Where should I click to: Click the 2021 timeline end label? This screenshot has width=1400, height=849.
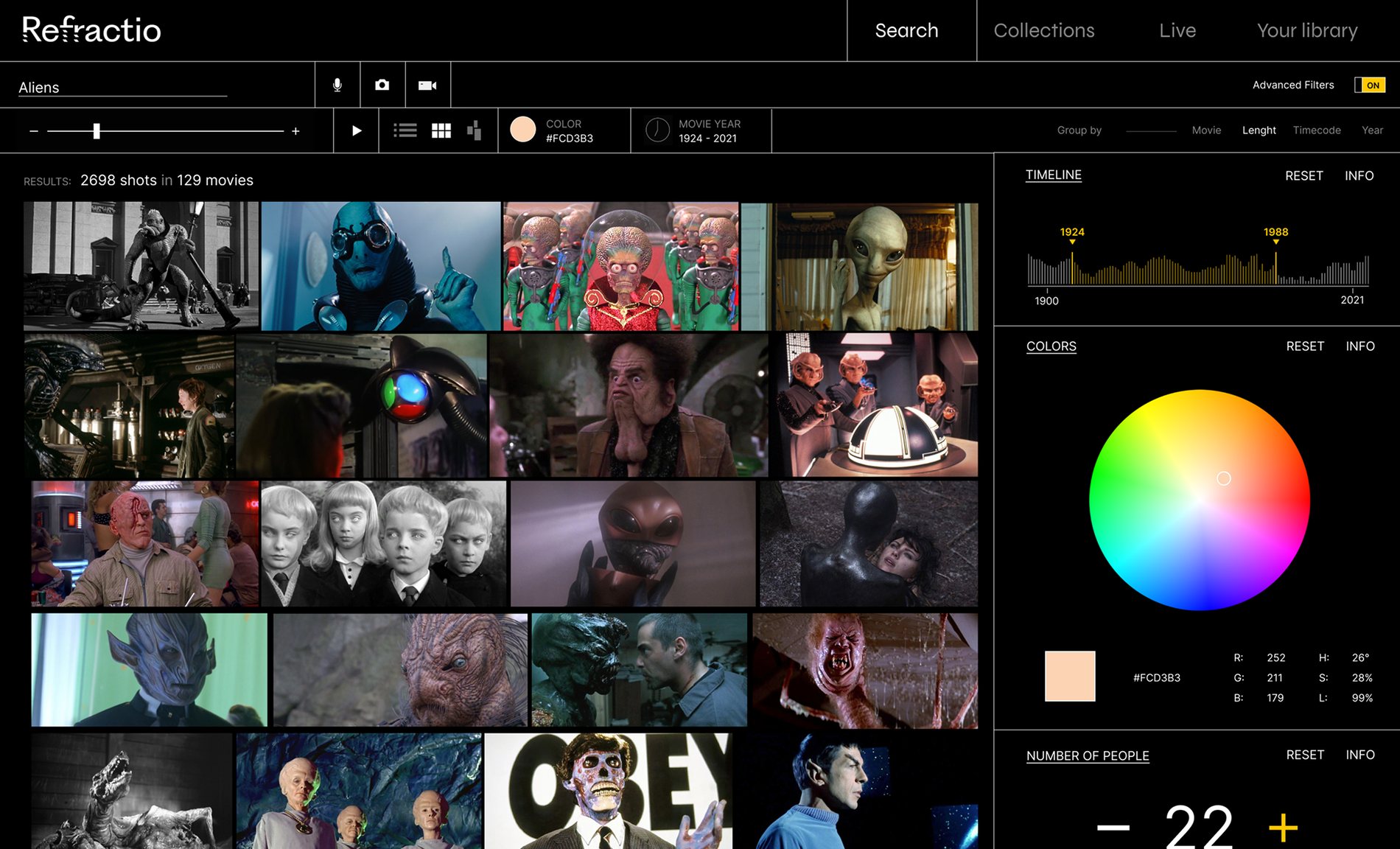1352,300
